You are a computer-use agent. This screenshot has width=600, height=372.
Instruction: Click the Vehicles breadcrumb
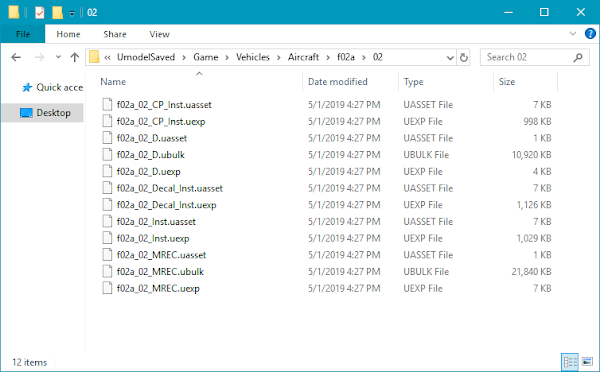[x=253, y=57]
